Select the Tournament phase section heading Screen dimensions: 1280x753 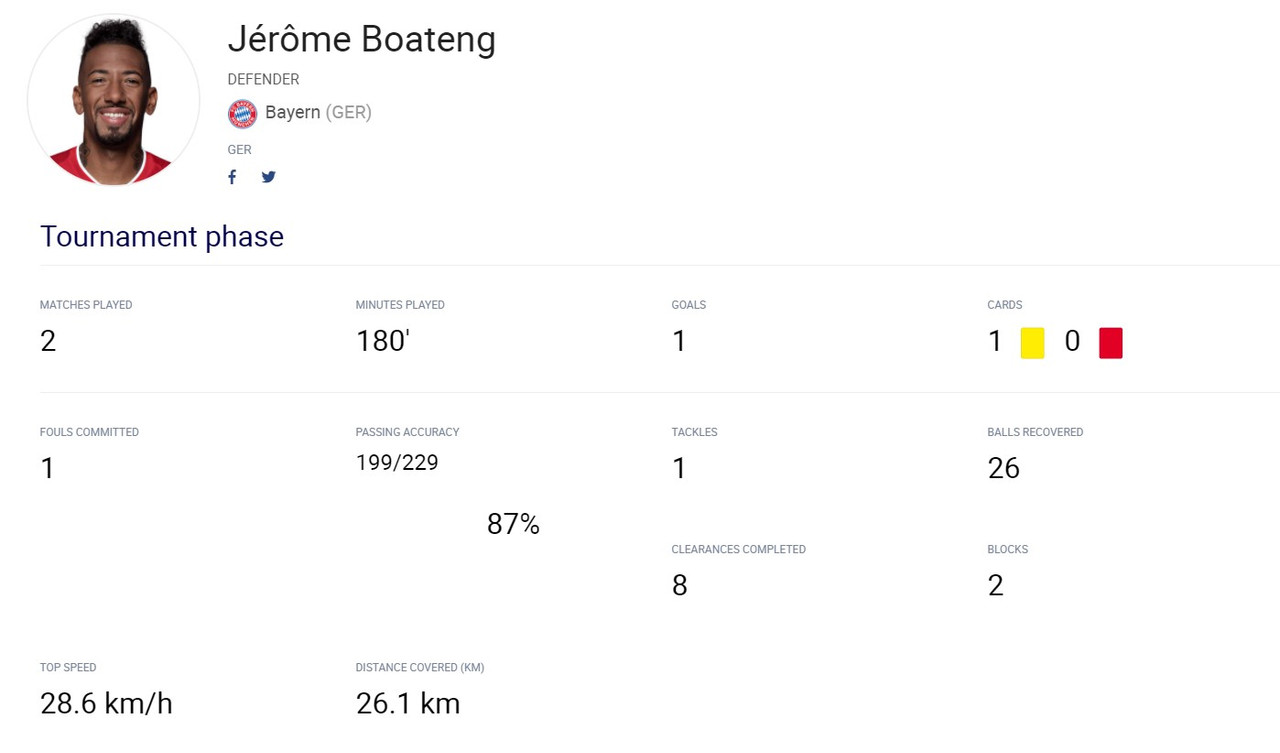point(162,236)
